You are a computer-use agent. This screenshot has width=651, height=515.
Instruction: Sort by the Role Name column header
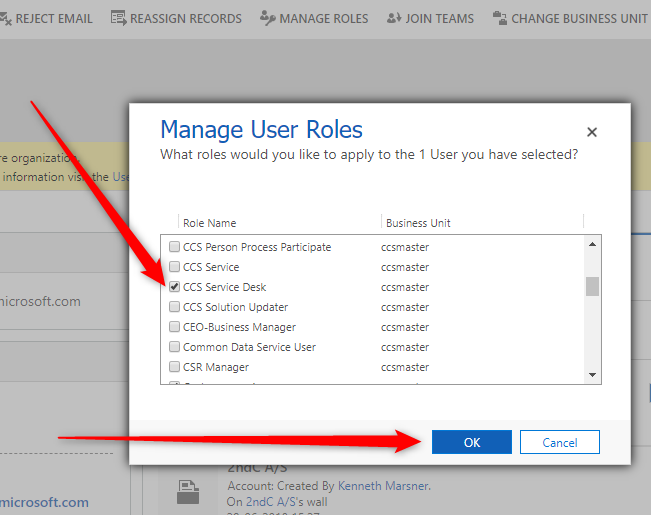pos(210,223)
